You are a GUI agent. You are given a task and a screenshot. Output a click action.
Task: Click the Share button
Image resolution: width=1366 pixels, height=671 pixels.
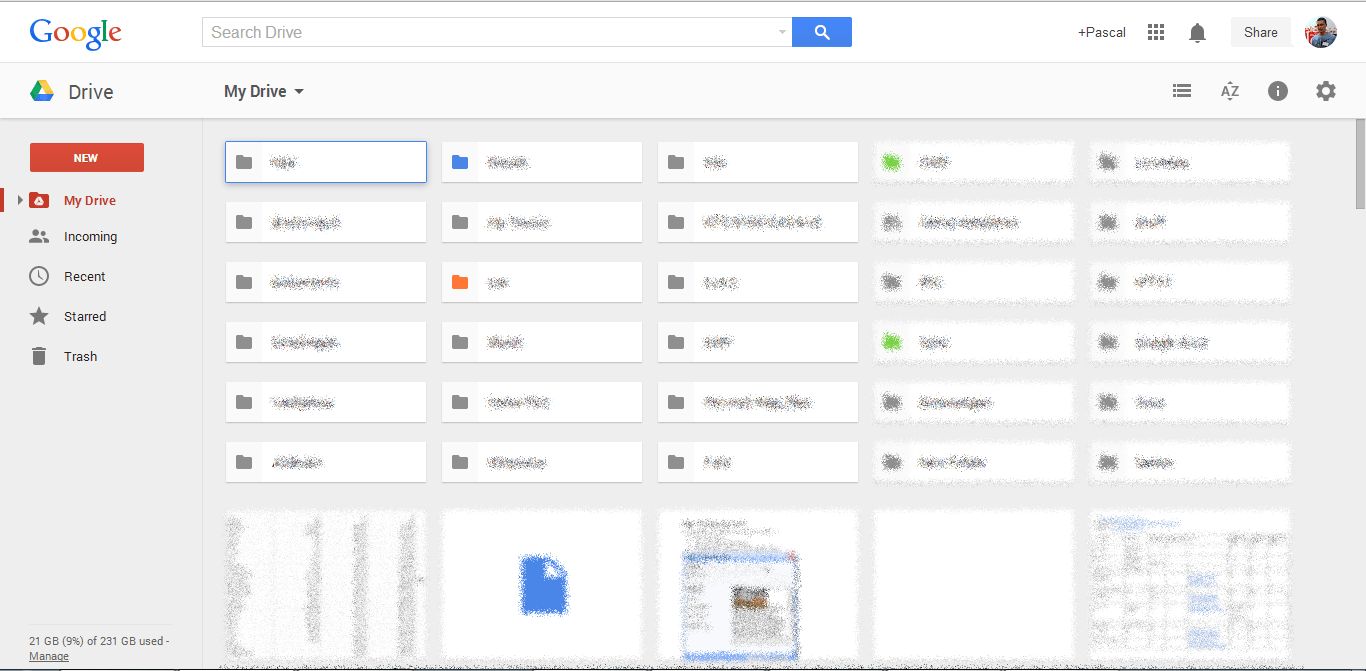[1260, 32]
